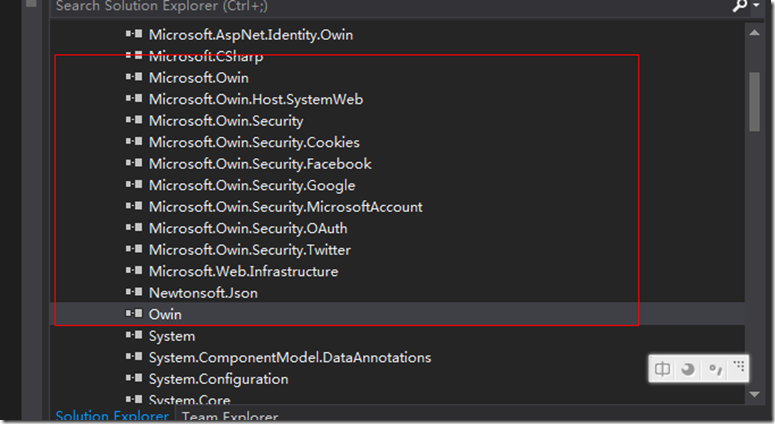Select the Microsoft.Owin.Security.Facebook reference
The height and width of the screenshot is (424, 775).
(x=260, y=164)
